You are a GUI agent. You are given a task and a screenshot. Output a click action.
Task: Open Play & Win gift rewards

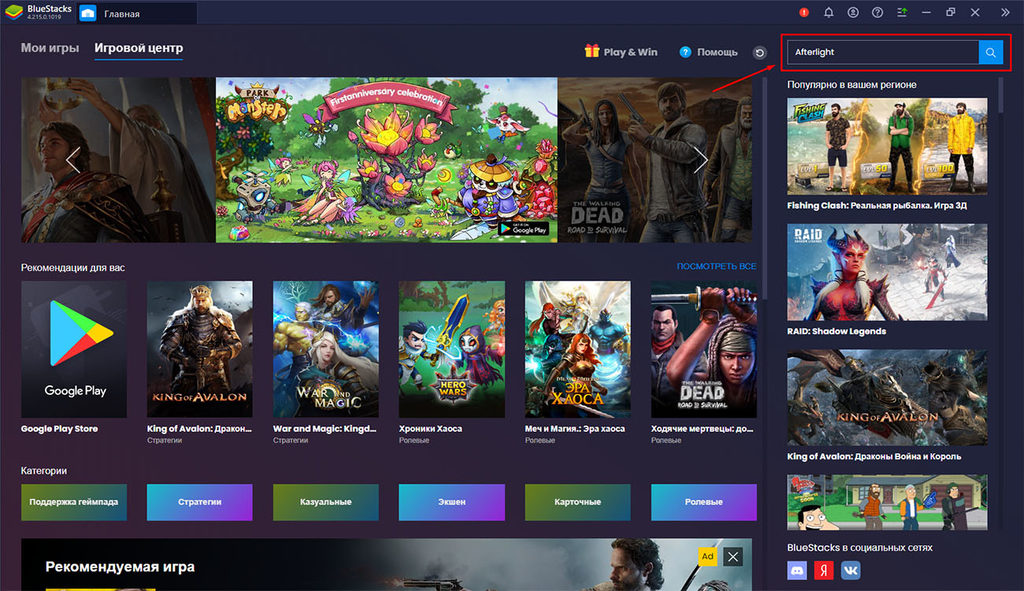(621, 52)
